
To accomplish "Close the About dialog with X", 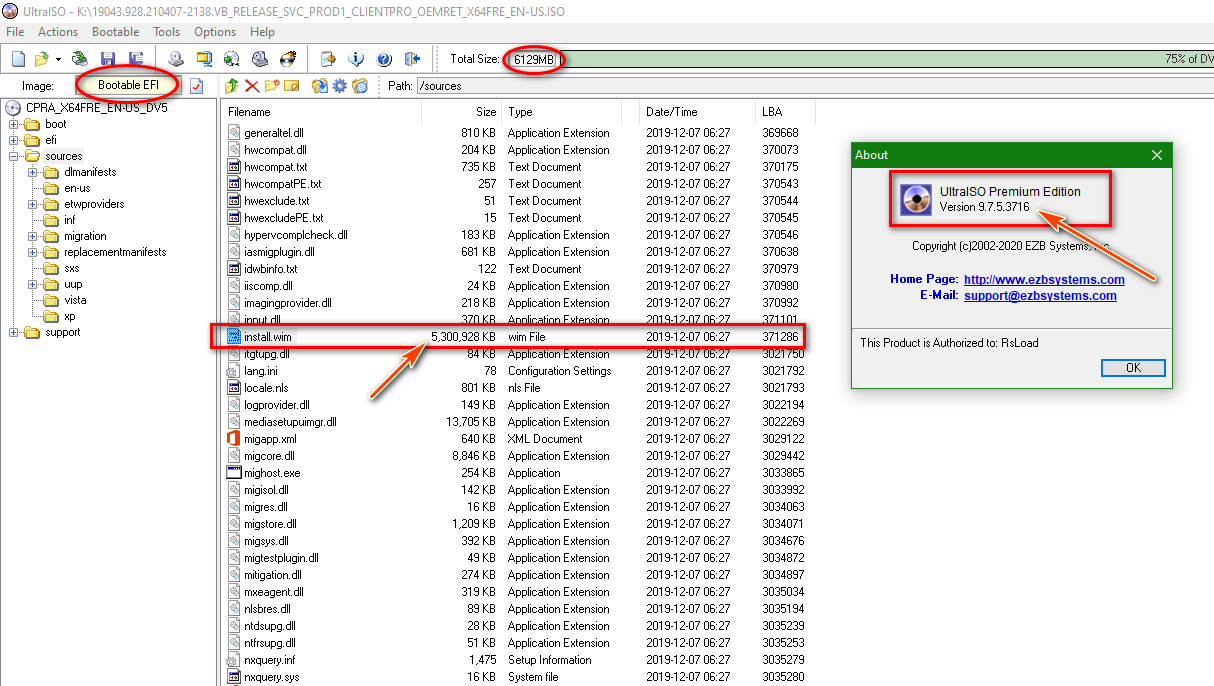I will pos(1157,155).
